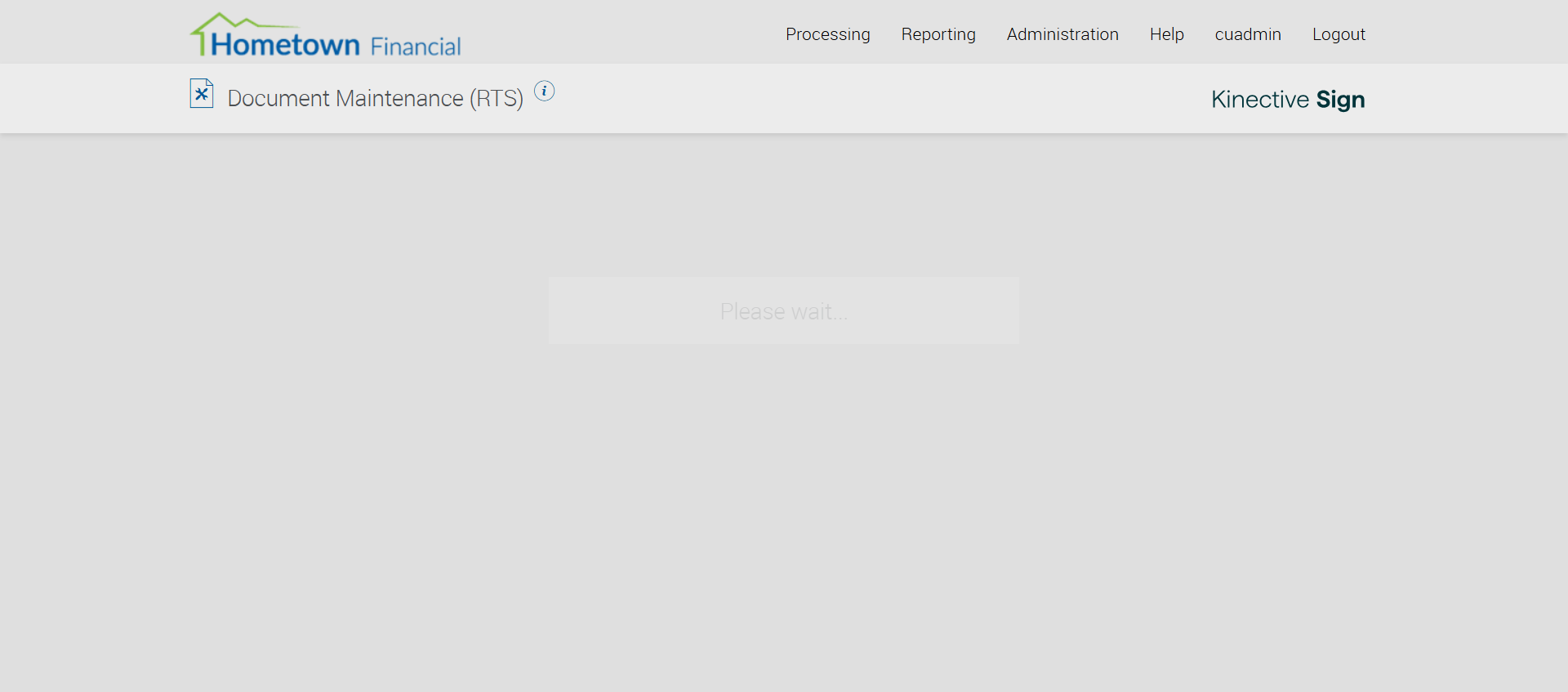This screenshot has height=692, width=1568.
Task: Open the Processing menu
Action: coord(827,34)
